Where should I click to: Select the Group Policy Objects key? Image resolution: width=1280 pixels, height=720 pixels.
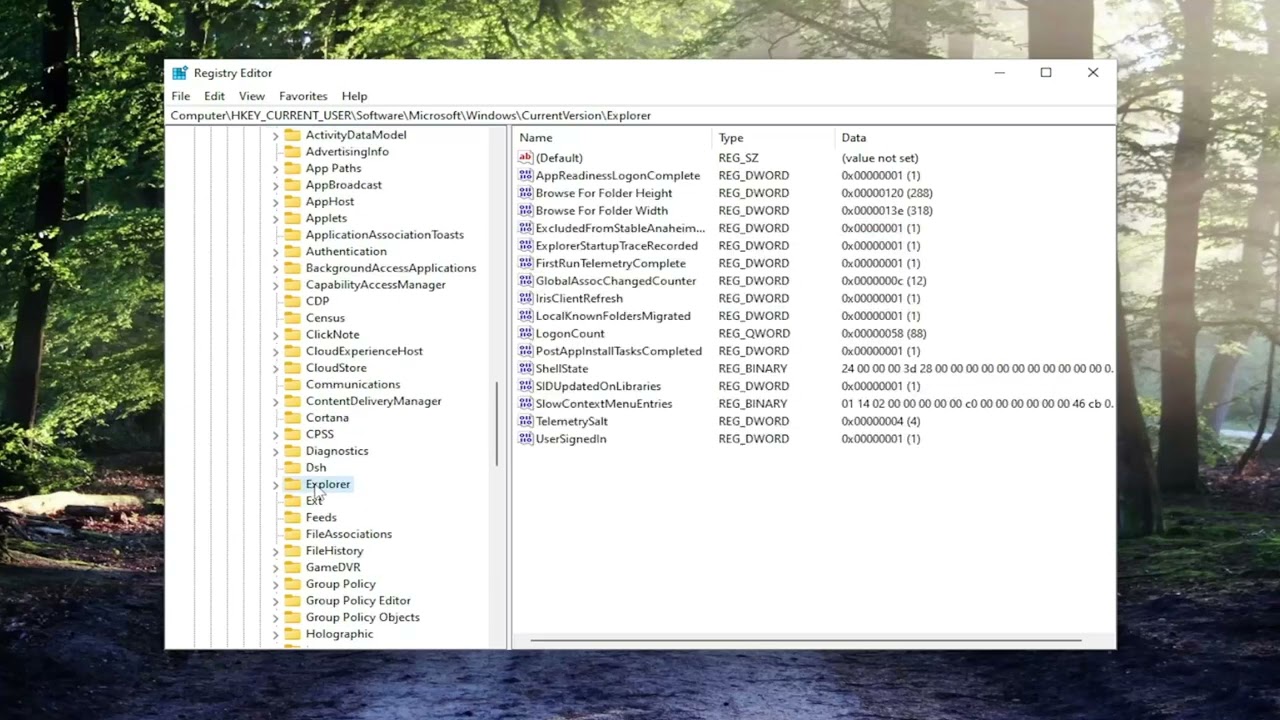click(x=363, y=617)
